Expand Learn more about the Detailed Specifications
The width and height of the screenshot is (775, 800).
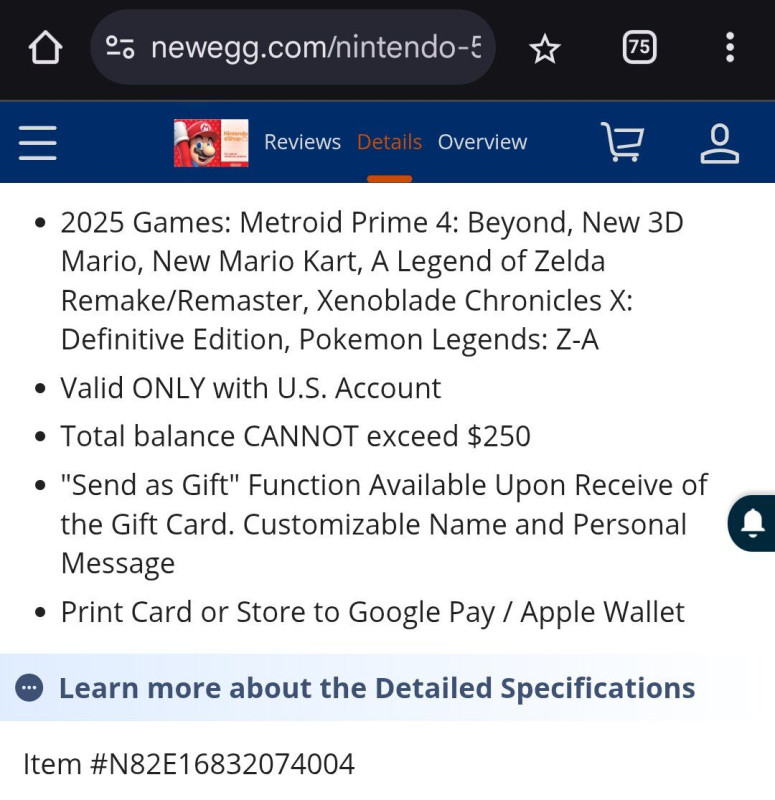[x=376, y=688]
